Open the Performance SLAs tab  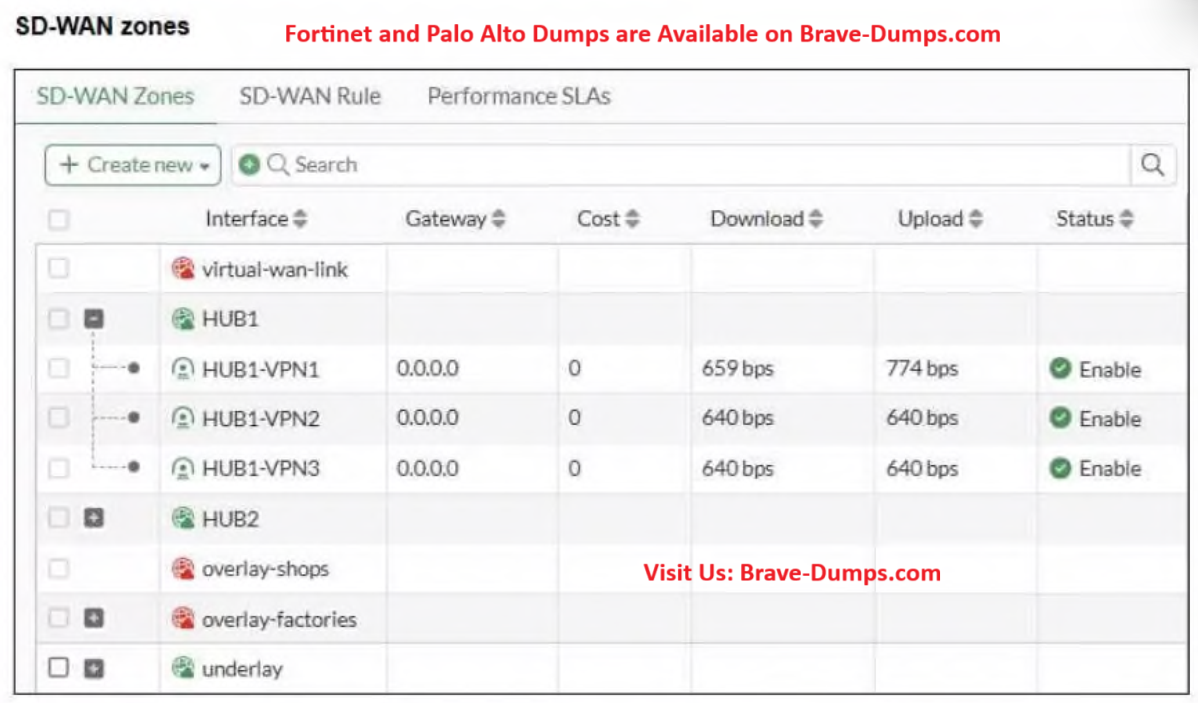click(519, 97)
